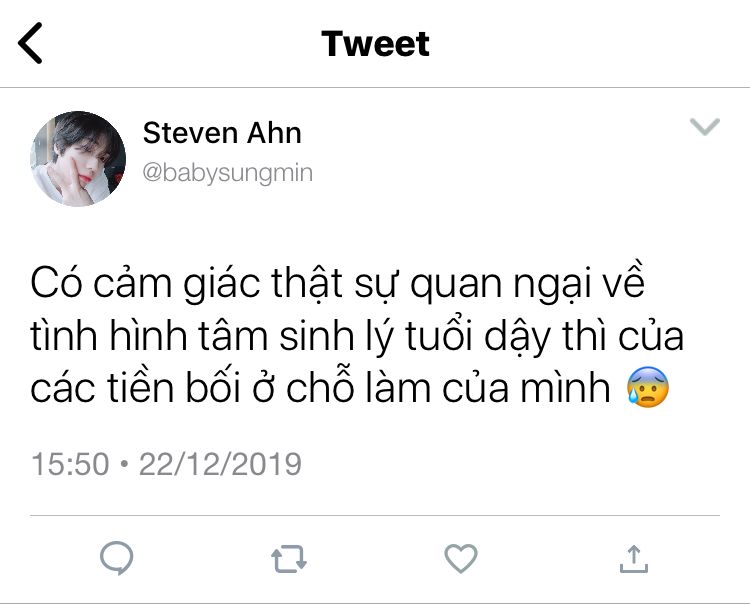Select the tweet timestamp 15:50
Image resolution: width=750 pixels, height=605 pixels.
coord(70,464)
